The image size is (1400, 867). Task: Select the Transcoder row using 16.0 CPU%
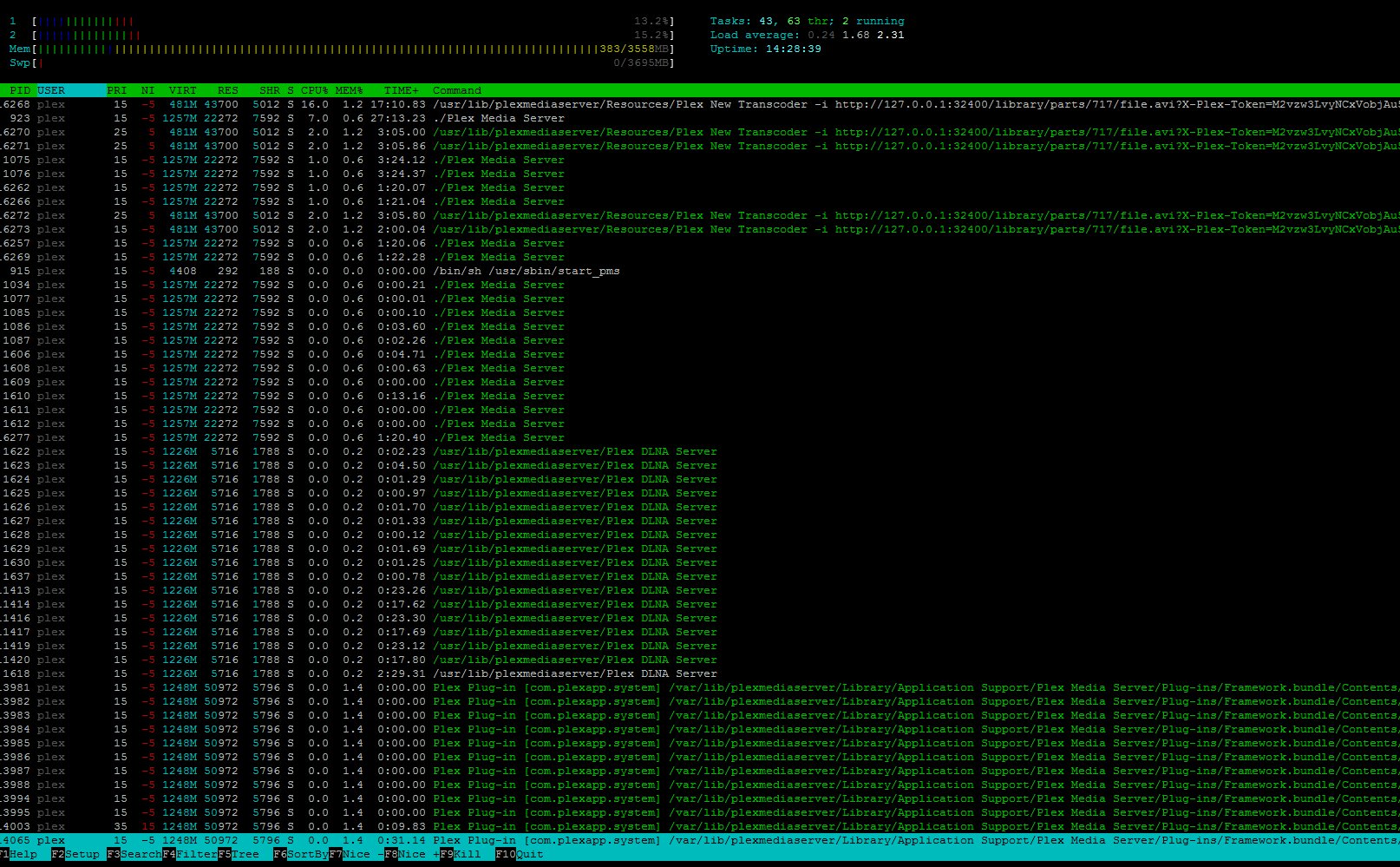click(x=700, y=104)
